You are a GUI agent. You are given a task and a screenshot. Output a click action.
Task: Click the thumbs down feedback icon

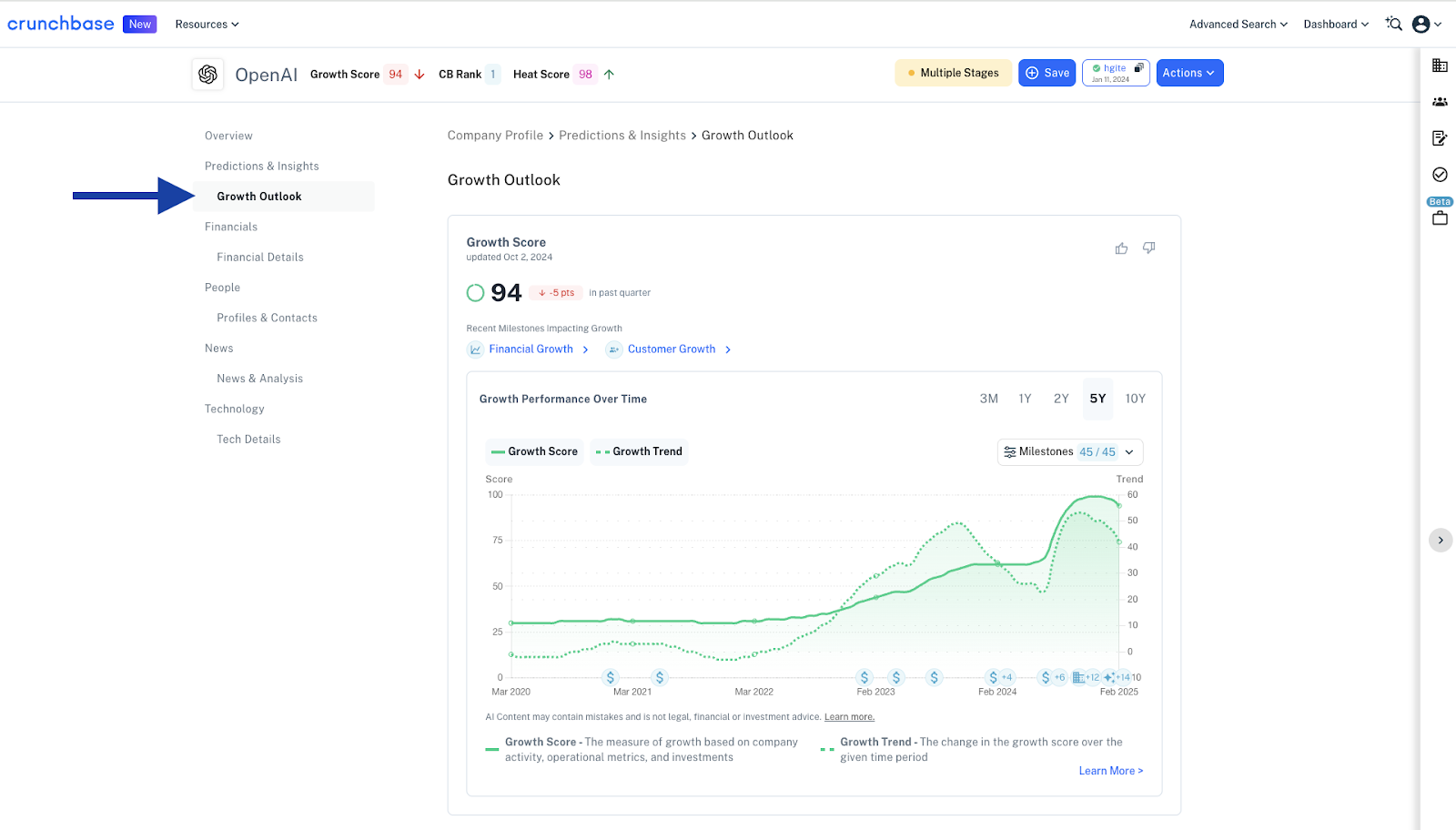(x=1149, y=248)
